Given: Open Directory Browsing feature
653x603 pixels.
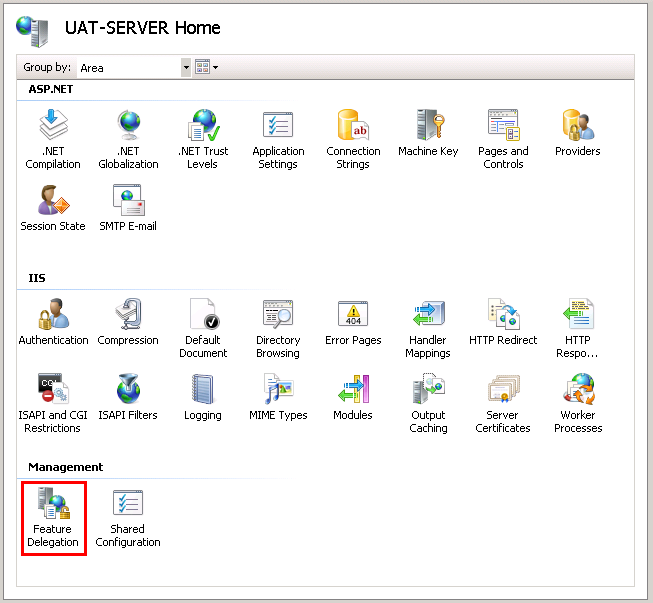Looking at the screenshot, I should pyautogui.click(x=278, y=328).
